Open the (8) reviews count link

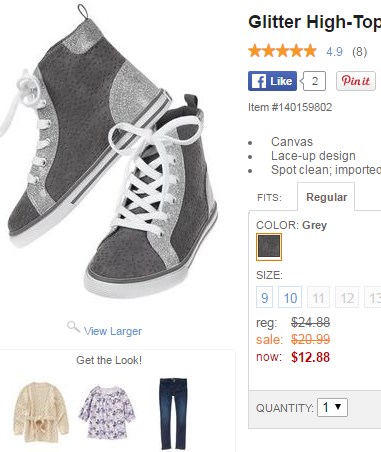(x=360, y=52)
